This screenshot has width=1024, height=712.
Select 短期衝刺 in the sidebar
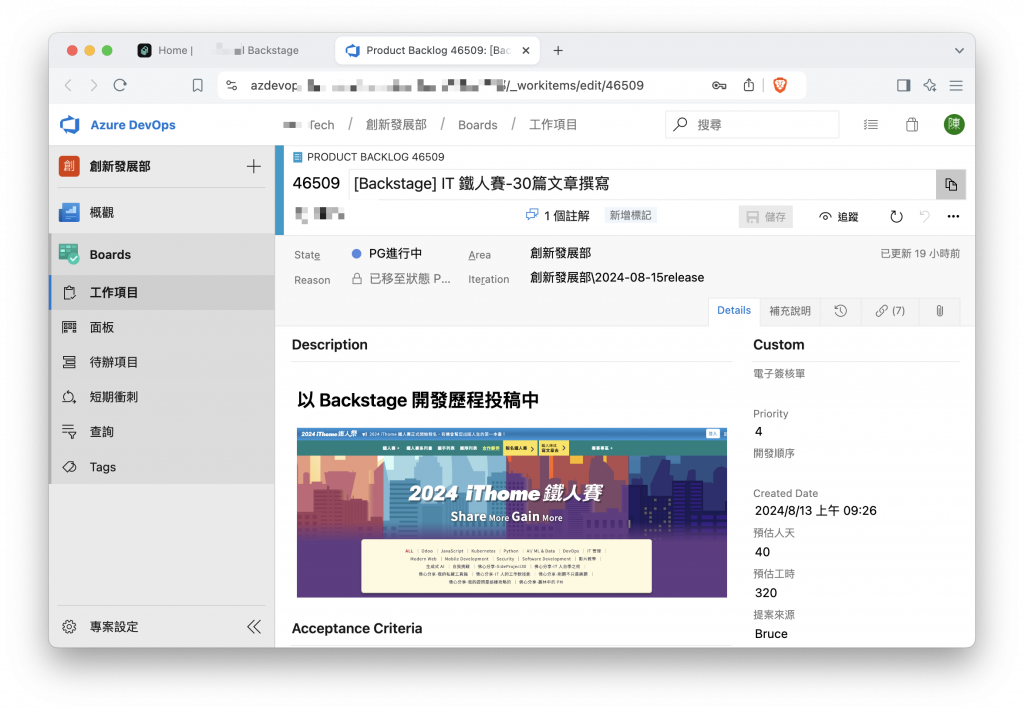(162, 396)
